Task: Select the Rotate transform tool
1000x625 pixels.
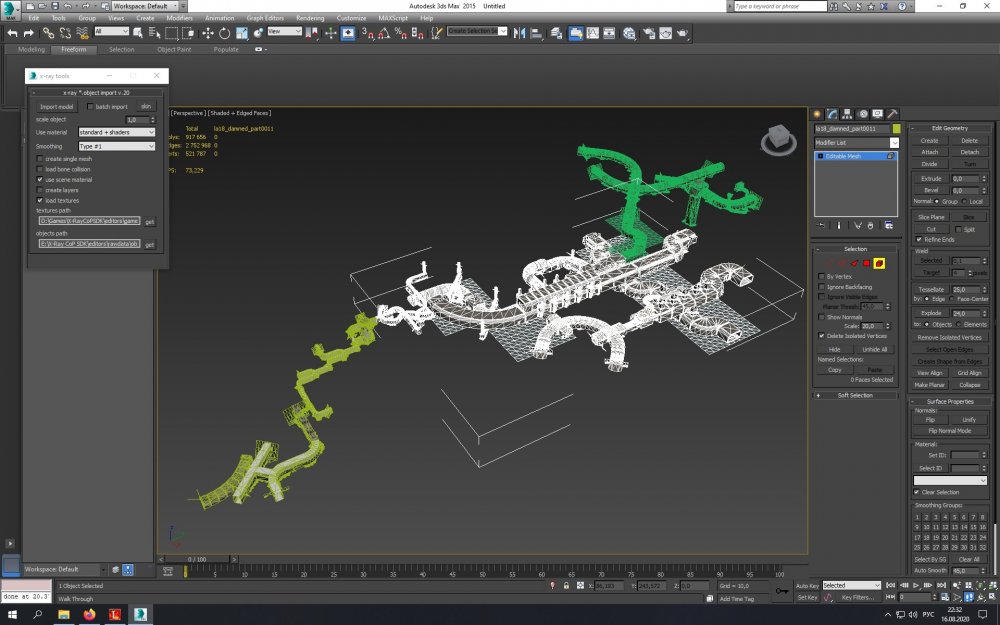Action: point(223,32)
